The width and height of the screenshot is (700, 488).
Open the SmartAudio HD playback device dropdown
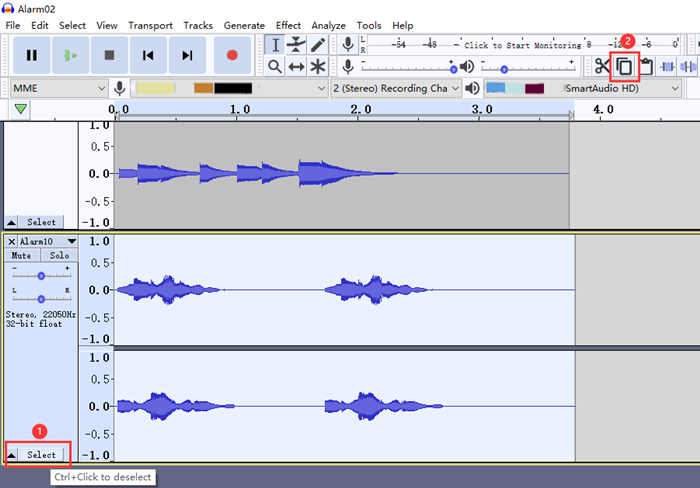(x=582, y=88)
